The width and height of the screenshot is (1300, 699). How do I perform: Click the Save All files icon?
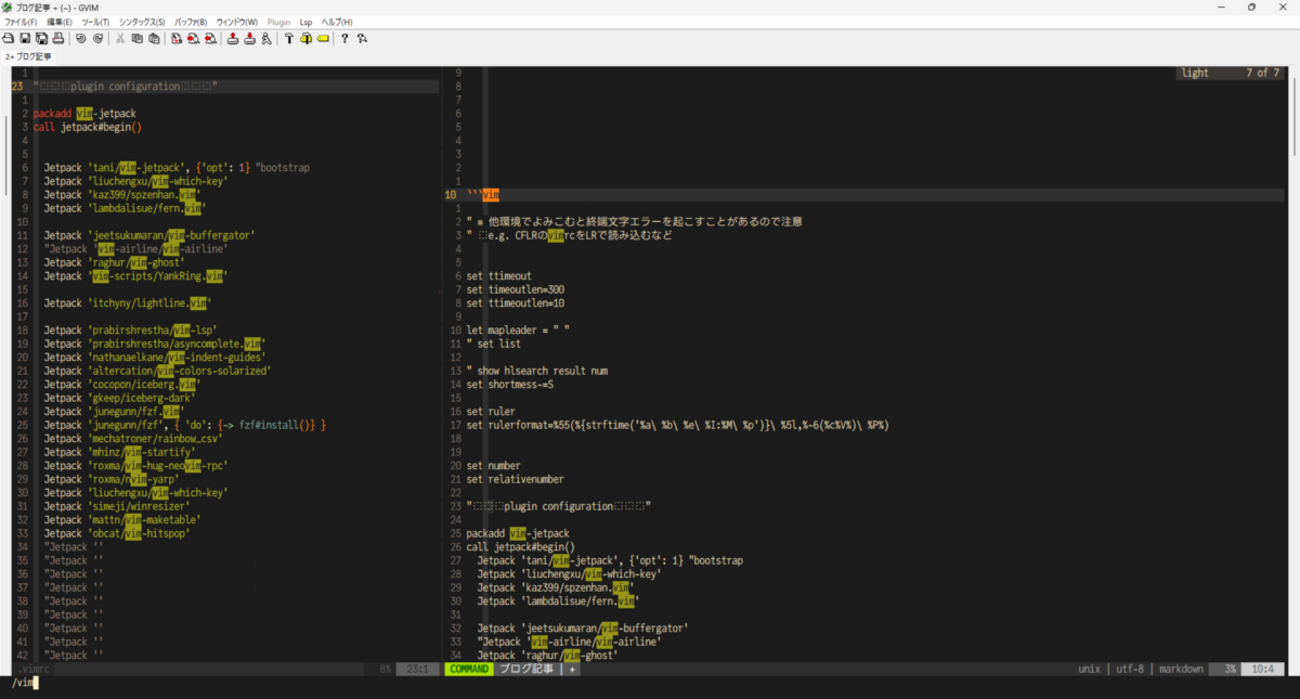coord(42,39)
